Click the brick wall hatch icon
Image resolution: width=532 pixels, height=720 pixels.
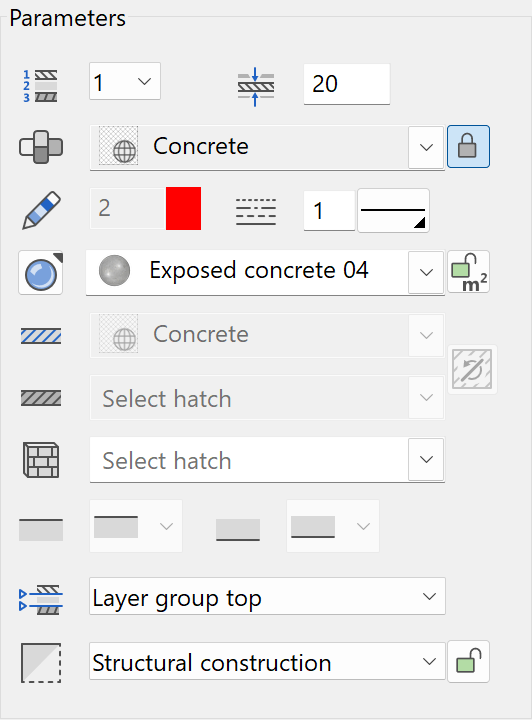41,460
